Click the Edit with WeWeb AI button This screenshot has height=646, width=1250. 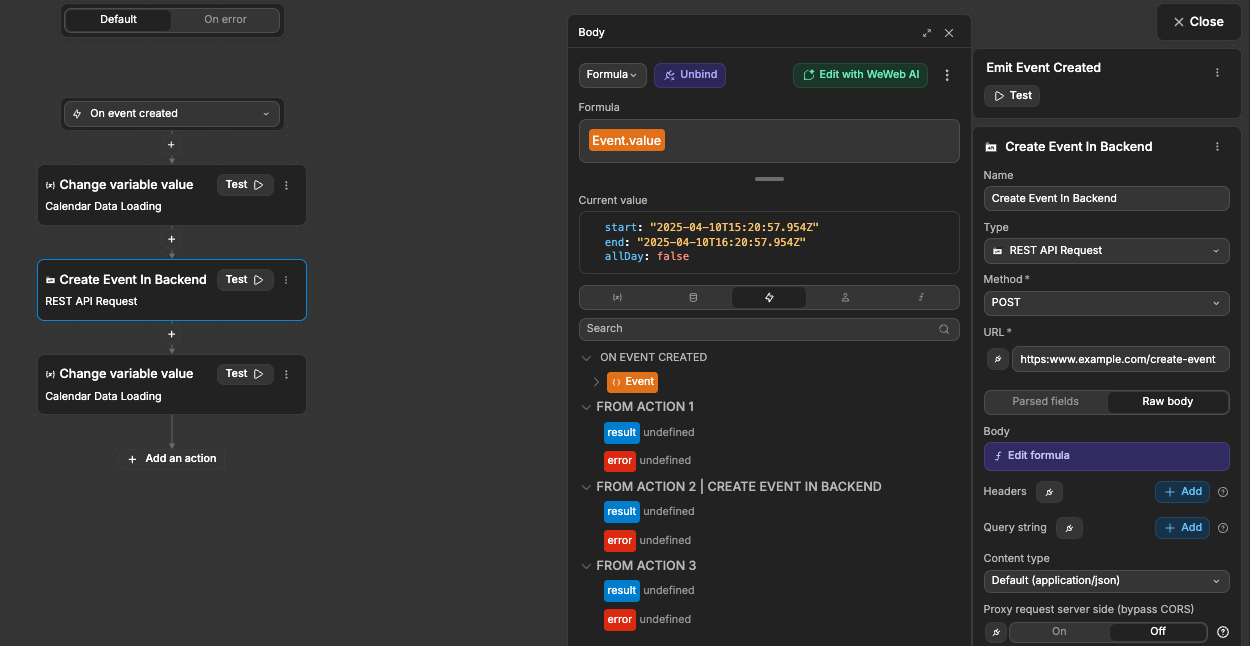click(860, 74)
